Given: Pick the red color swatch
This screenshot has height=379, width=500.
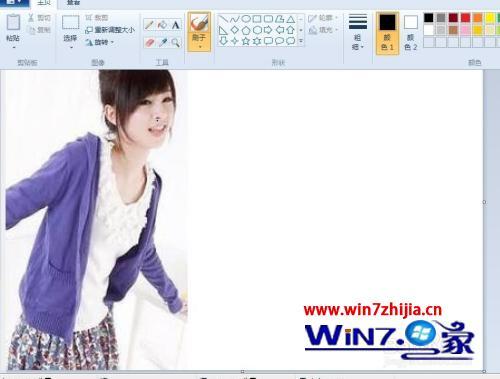Looking at the screenshot, I should 465,18.
